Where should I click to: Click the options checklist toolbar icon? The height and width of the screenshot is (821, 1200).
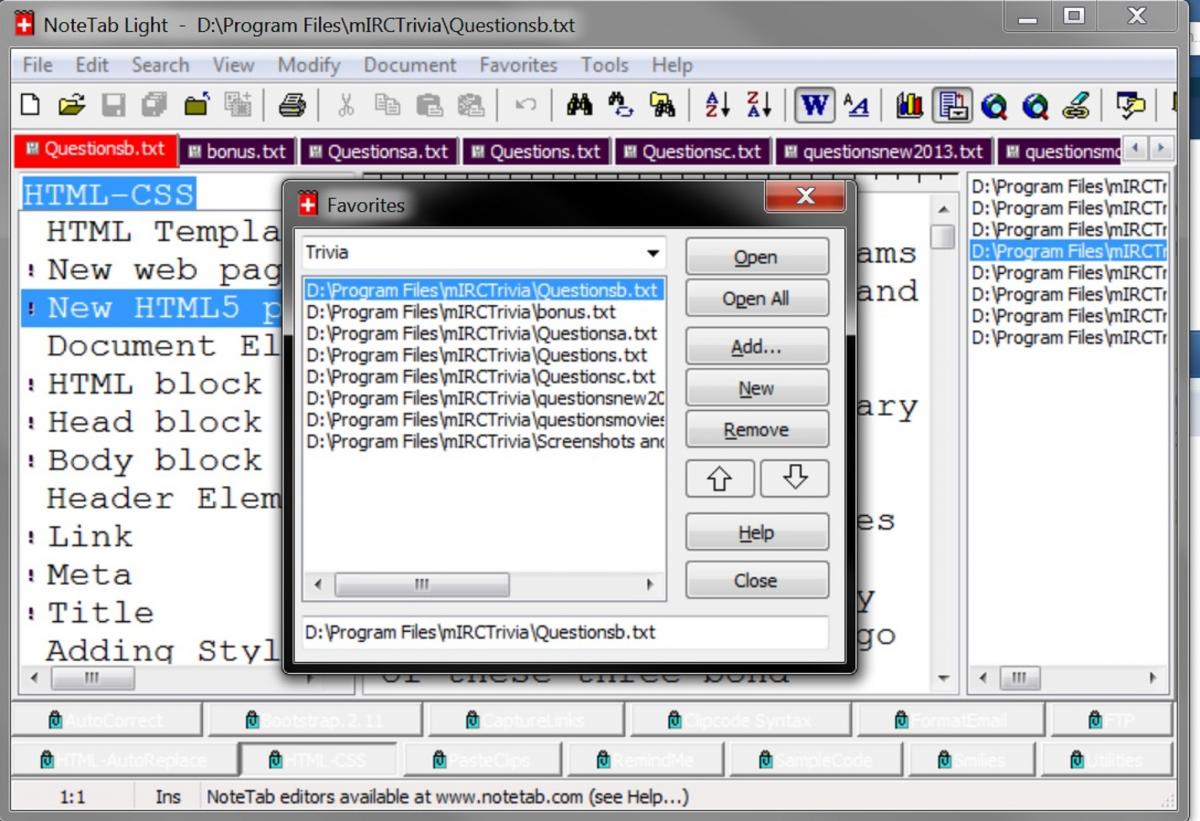(x=1131, y=104)
